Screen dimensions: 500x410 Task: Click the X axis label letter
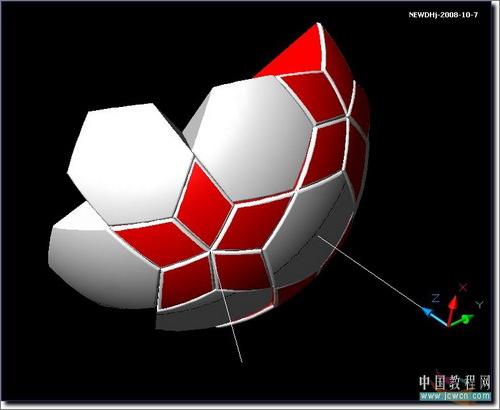click(463, 287)
